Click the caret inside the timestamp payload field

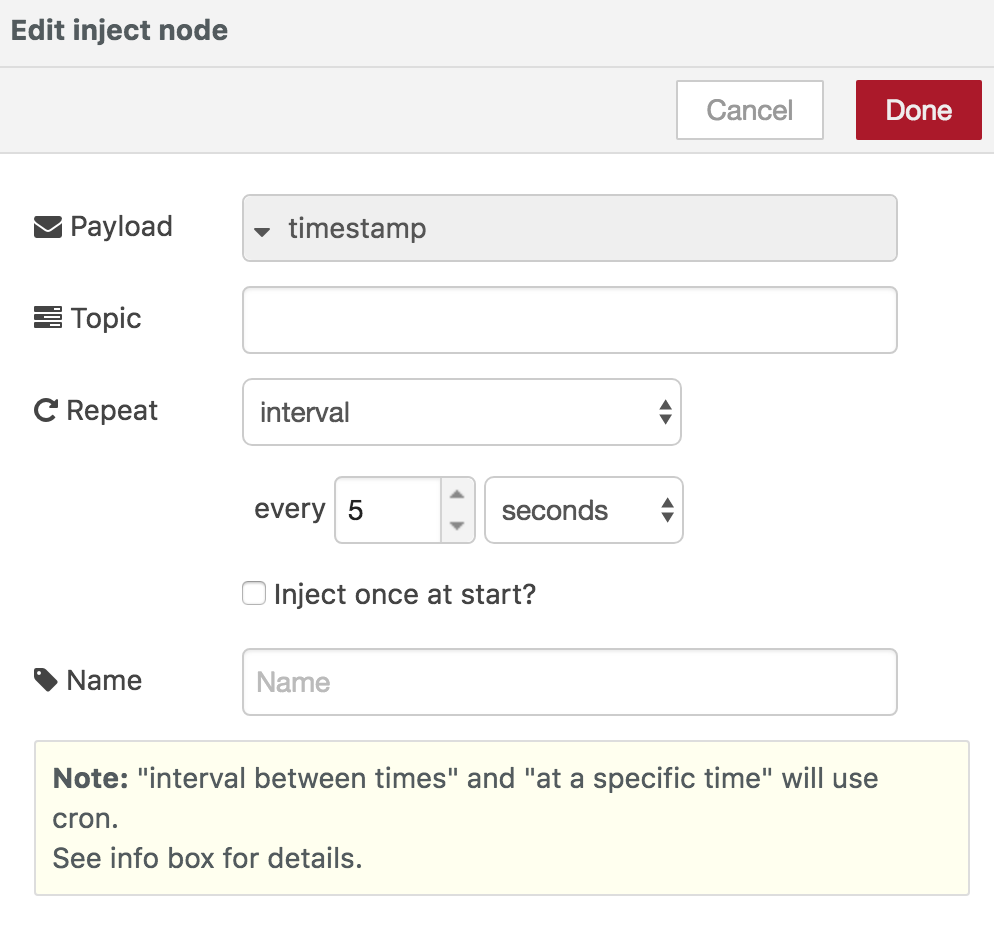point(261,230)
